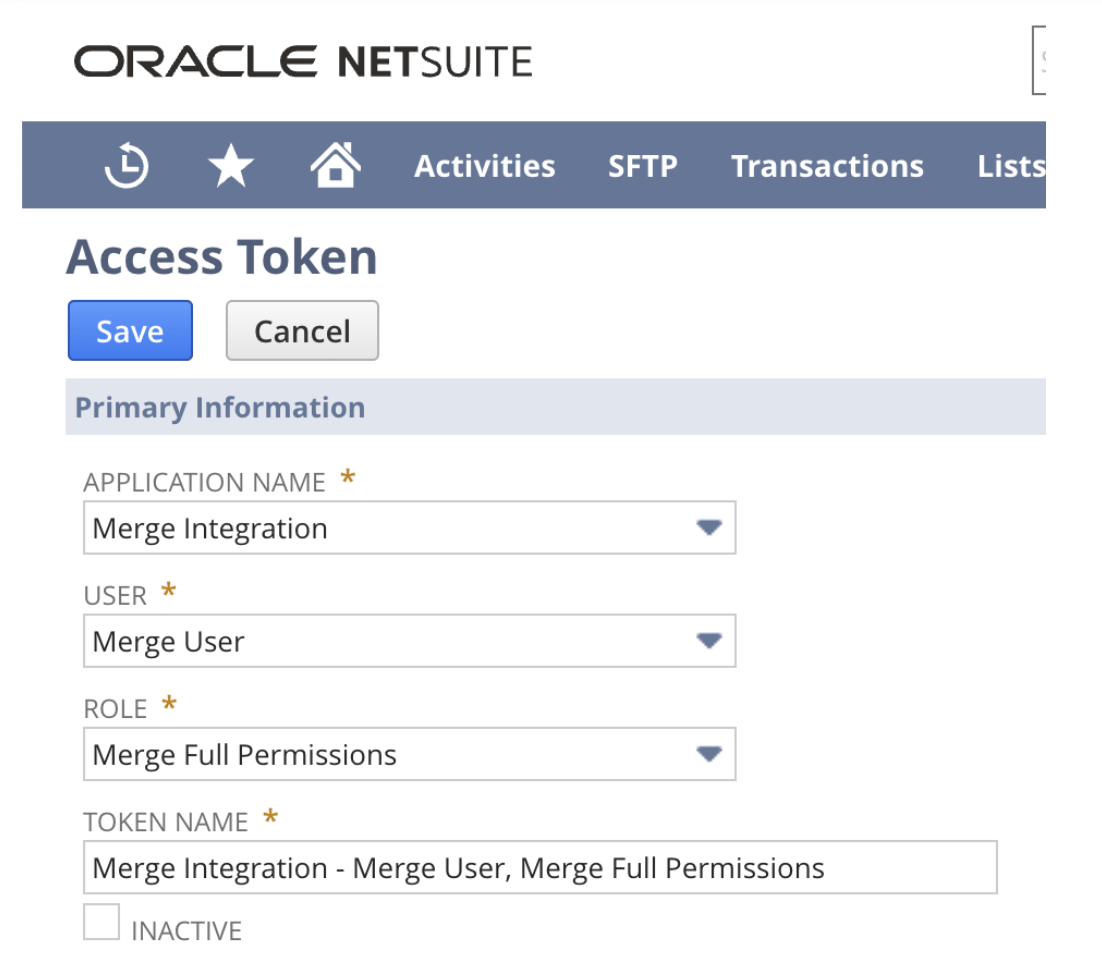Open the Lists menu
Screen dimensions: 1102x956
point(1011,167)
